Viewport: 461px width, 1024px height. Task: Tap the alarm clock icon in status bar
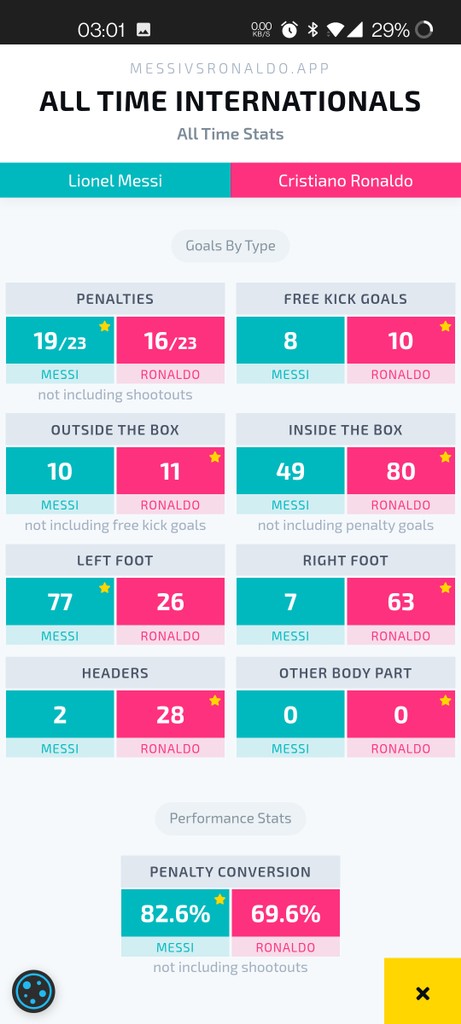click(x=289, y=29)
